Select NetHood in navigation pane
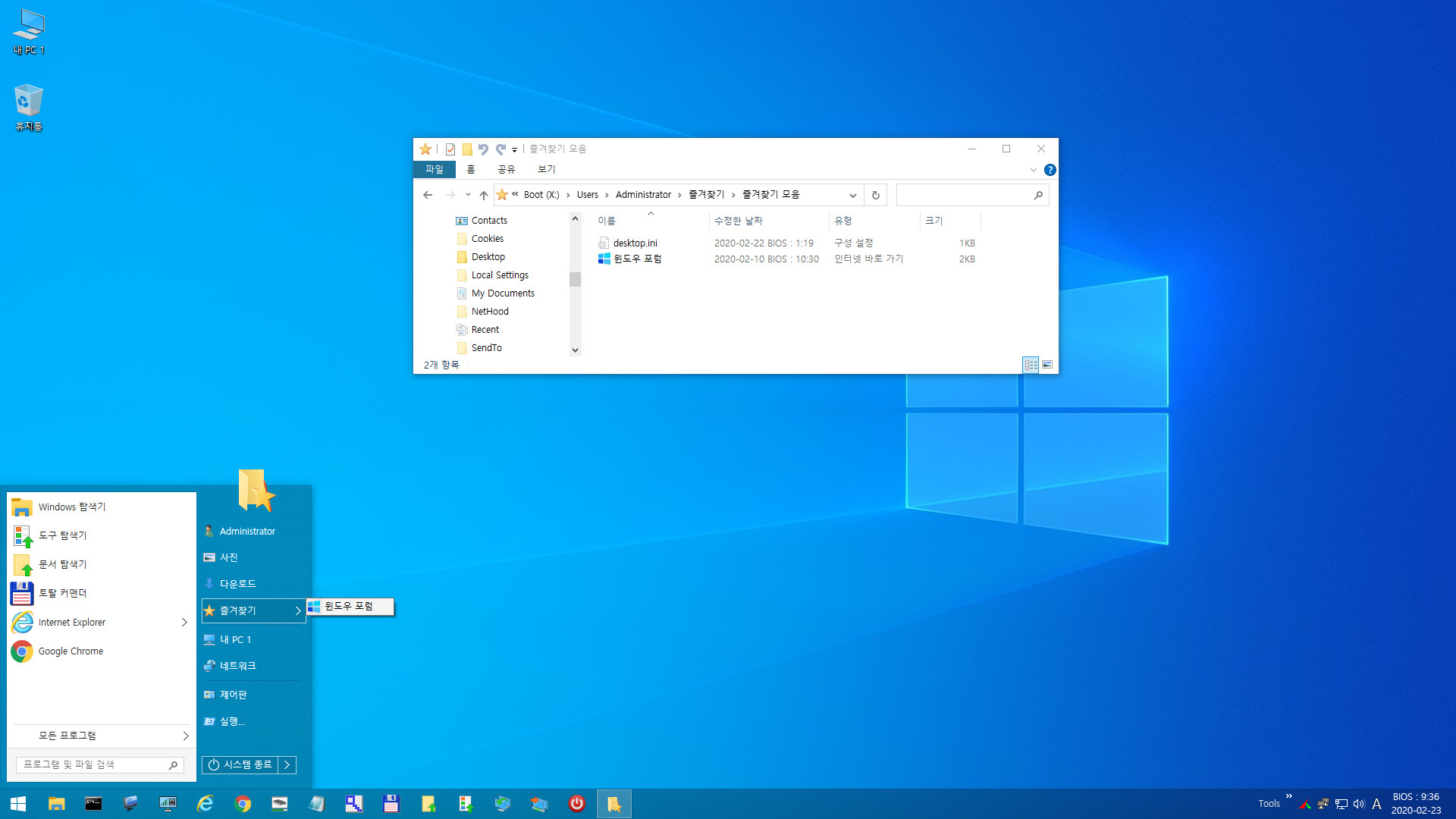Viewport: 1456px width, 819px height. point(490,312)
